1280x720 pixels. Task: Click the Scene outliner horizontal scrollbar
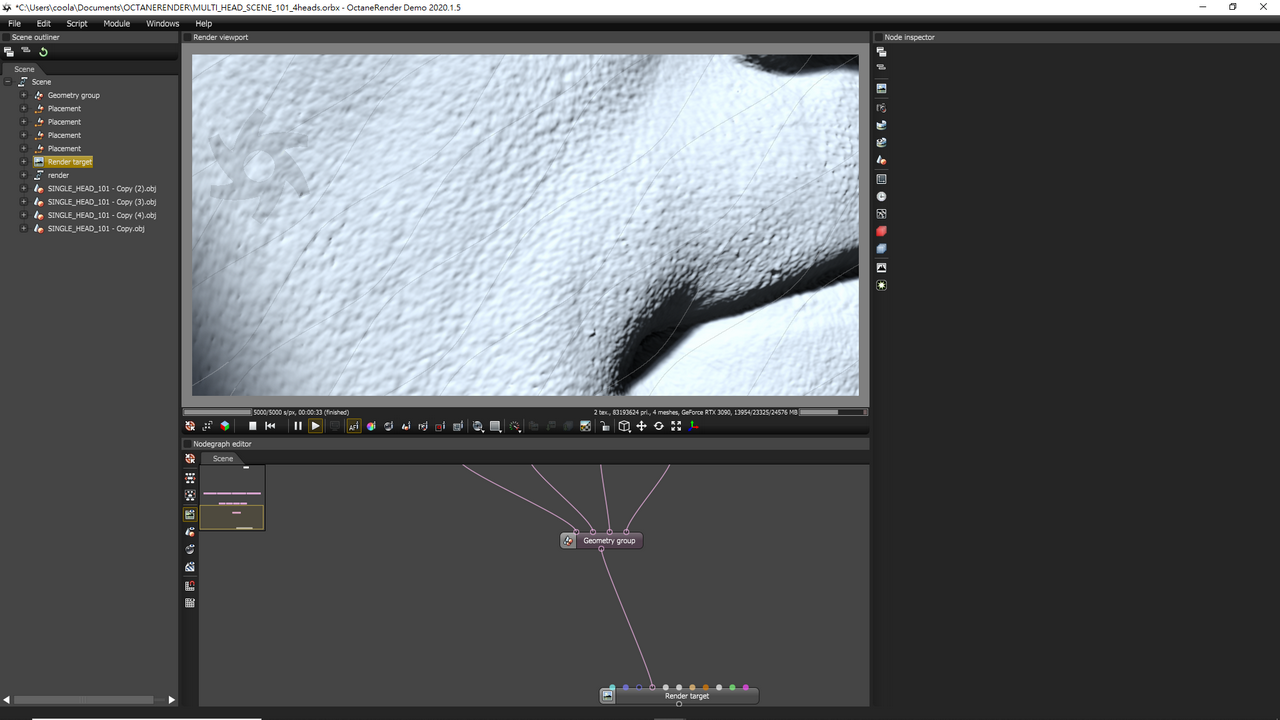[82, 700]
